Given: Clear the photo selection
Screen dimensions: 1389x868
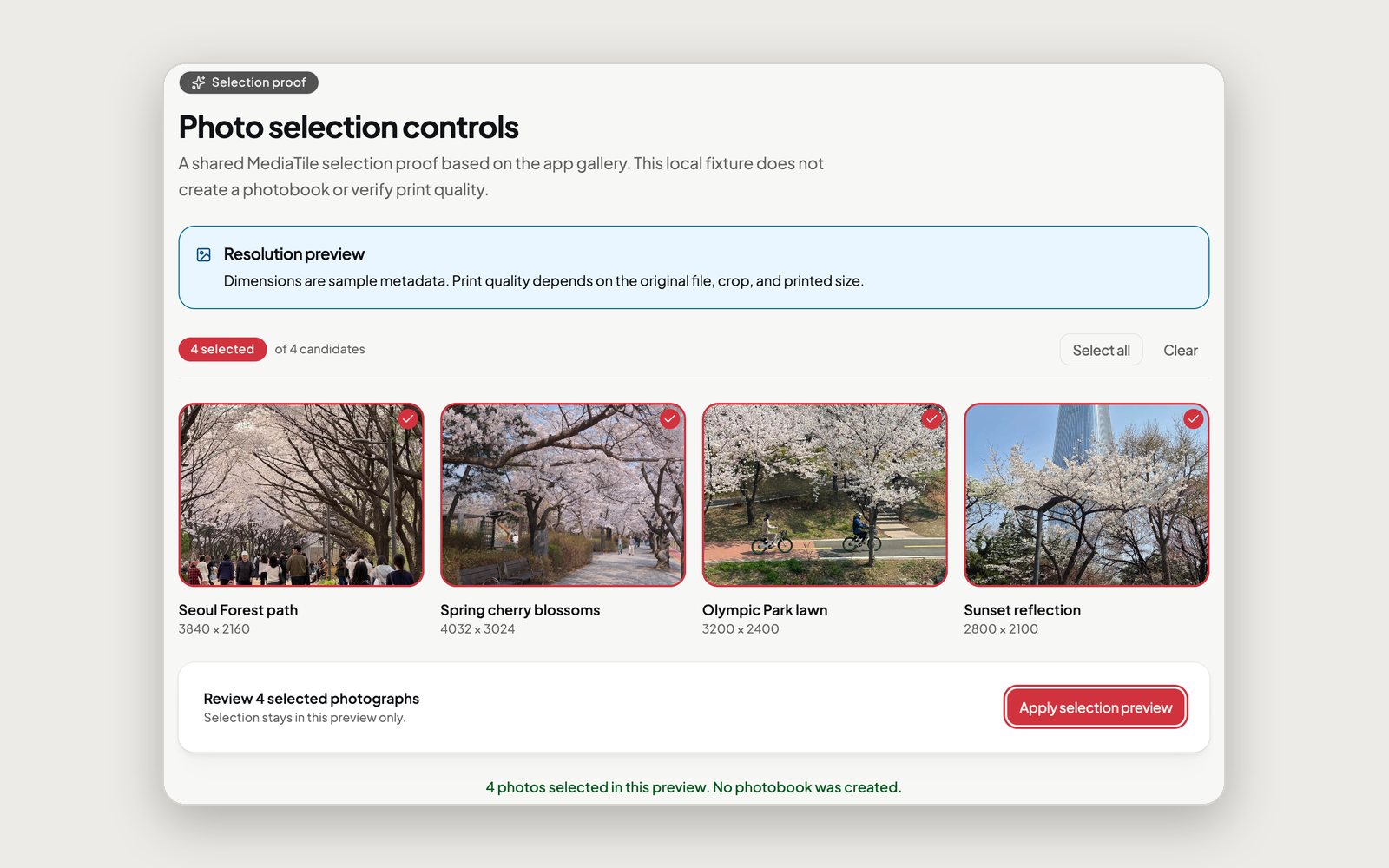Looking at the screenshot, I should pos(1180,350).
